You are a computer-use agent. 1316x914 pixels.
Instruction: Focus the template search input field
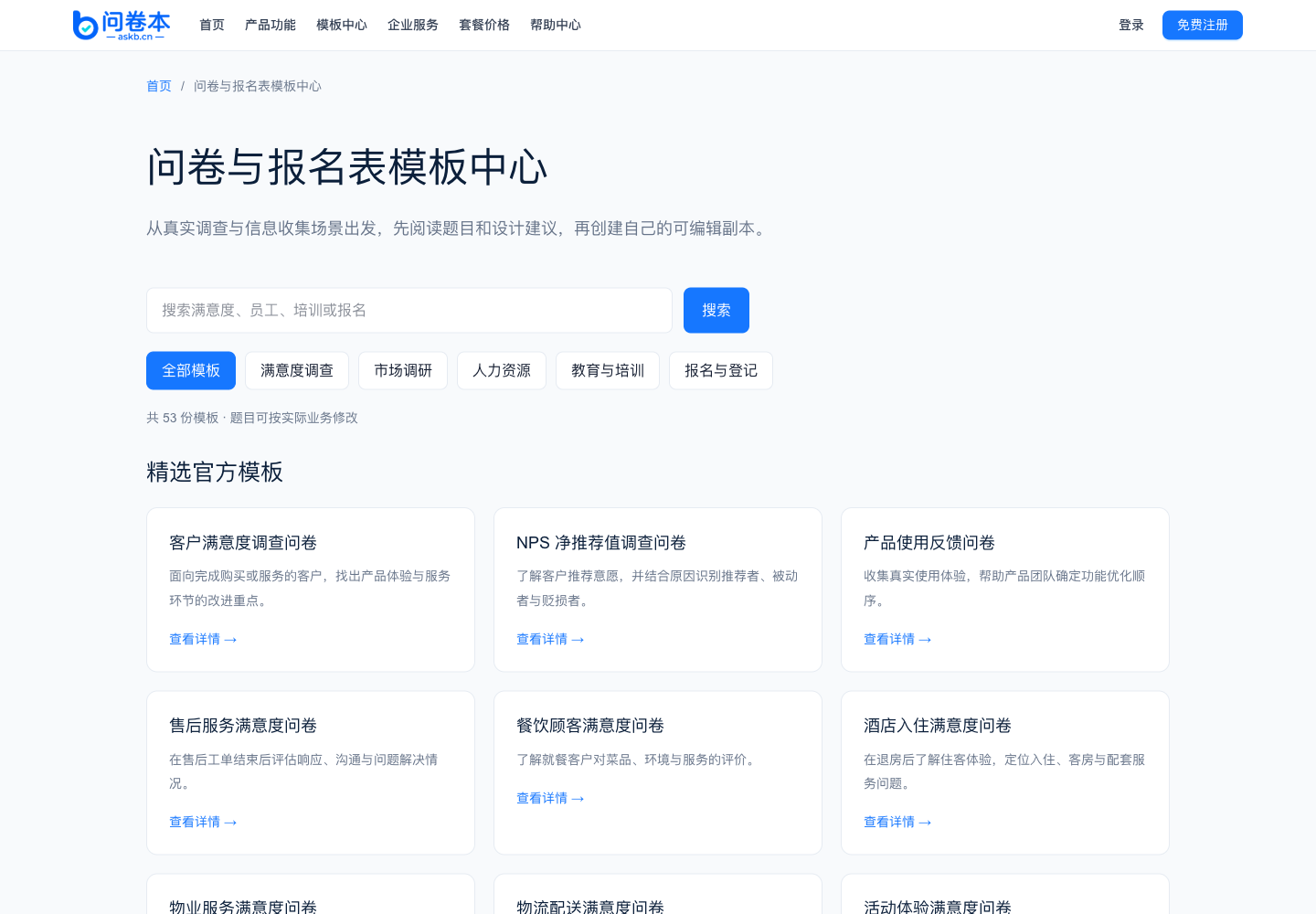tap(409, 311)
